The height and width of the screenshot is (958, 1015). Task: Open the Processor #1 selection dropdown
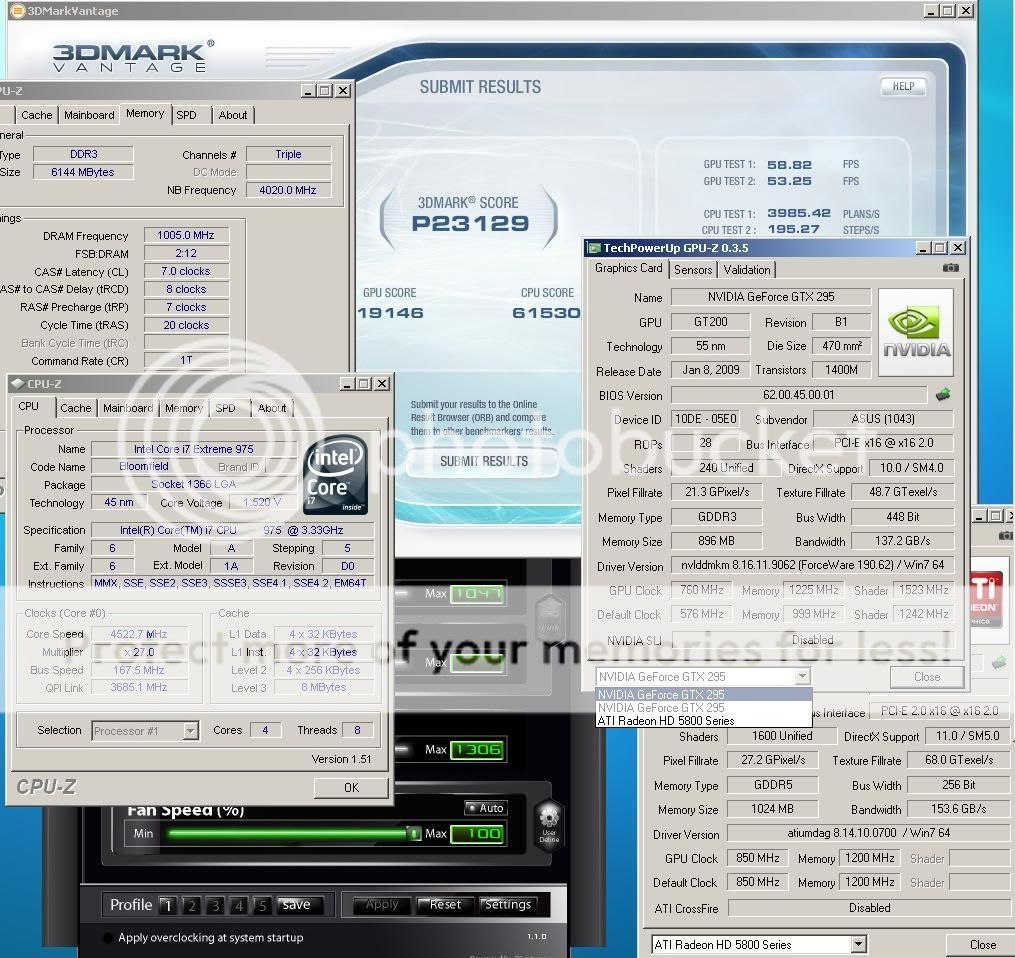(x=190, y=731)
